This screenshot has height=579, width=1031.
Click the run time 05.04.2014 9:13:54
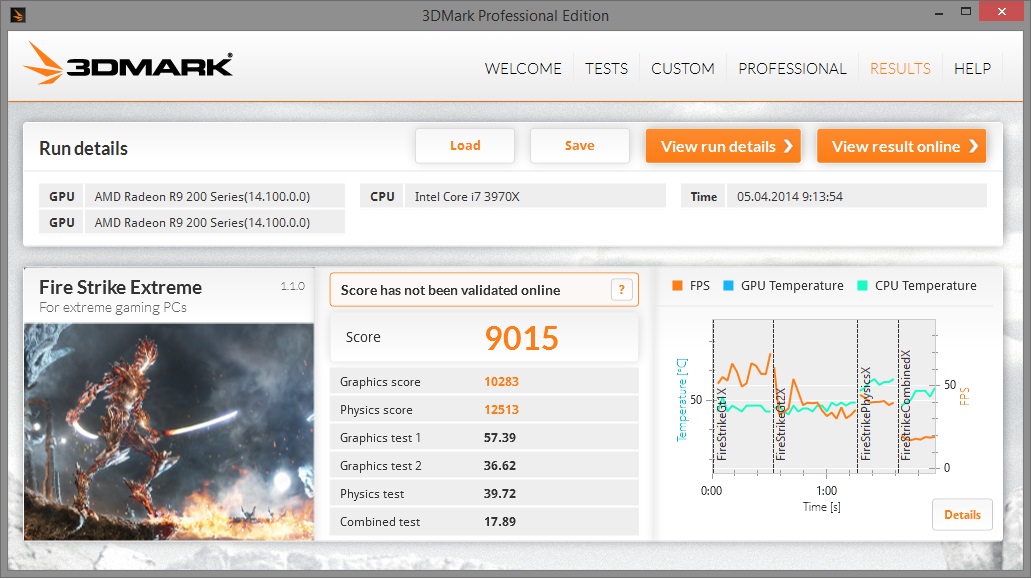pyautogui.click(x=790, y=197)
